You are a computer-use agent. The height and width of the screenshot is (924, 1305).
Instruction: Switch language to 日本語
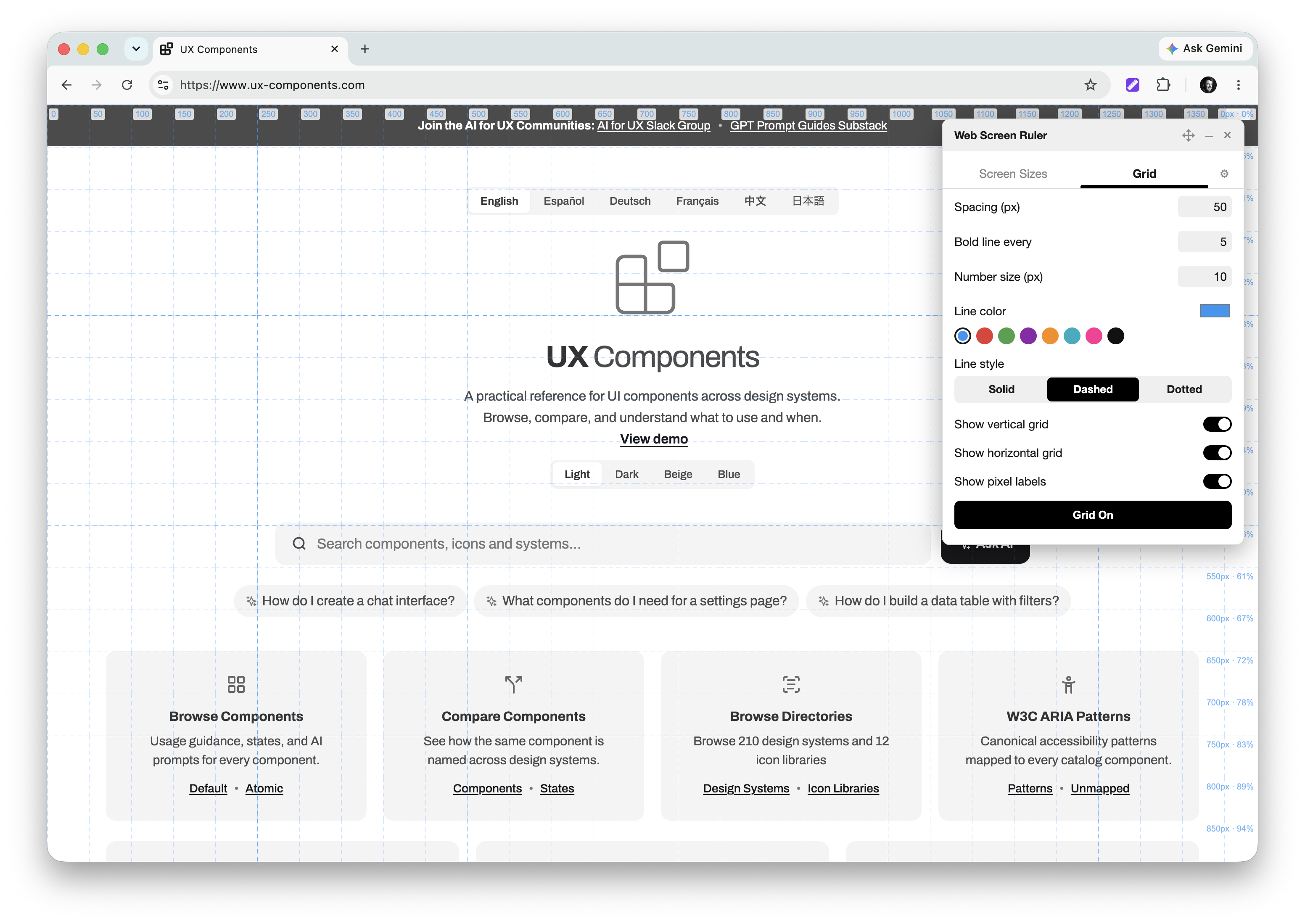(808, 201)
